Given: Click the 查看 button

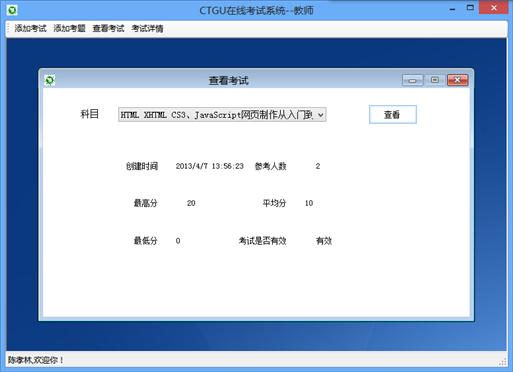Looking at the screenshot, I should pos(393,115).
